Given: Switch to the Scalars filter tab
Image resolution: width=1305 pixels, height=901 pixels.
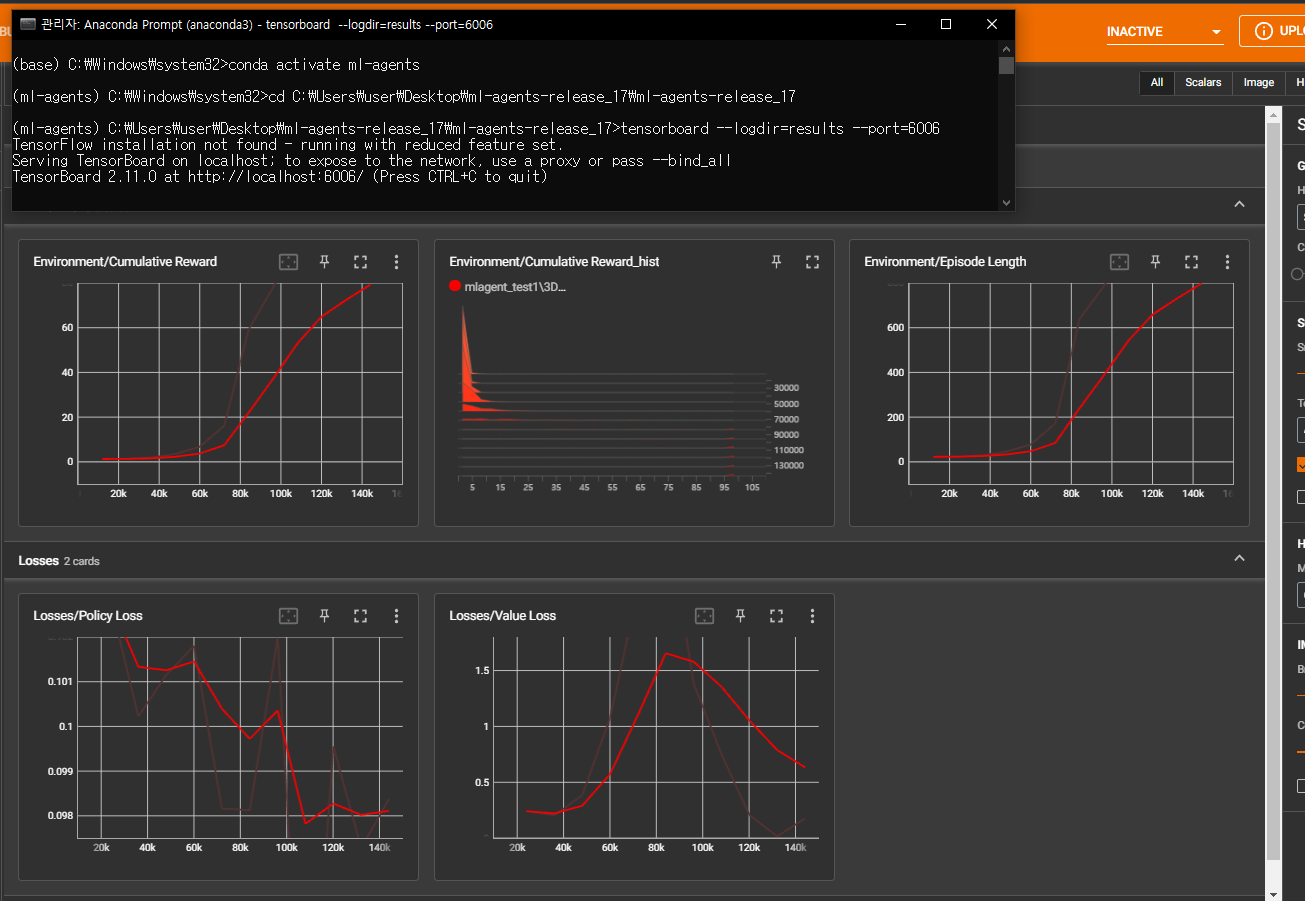Looking at the screenshot, I should [x=1203, y=83].
